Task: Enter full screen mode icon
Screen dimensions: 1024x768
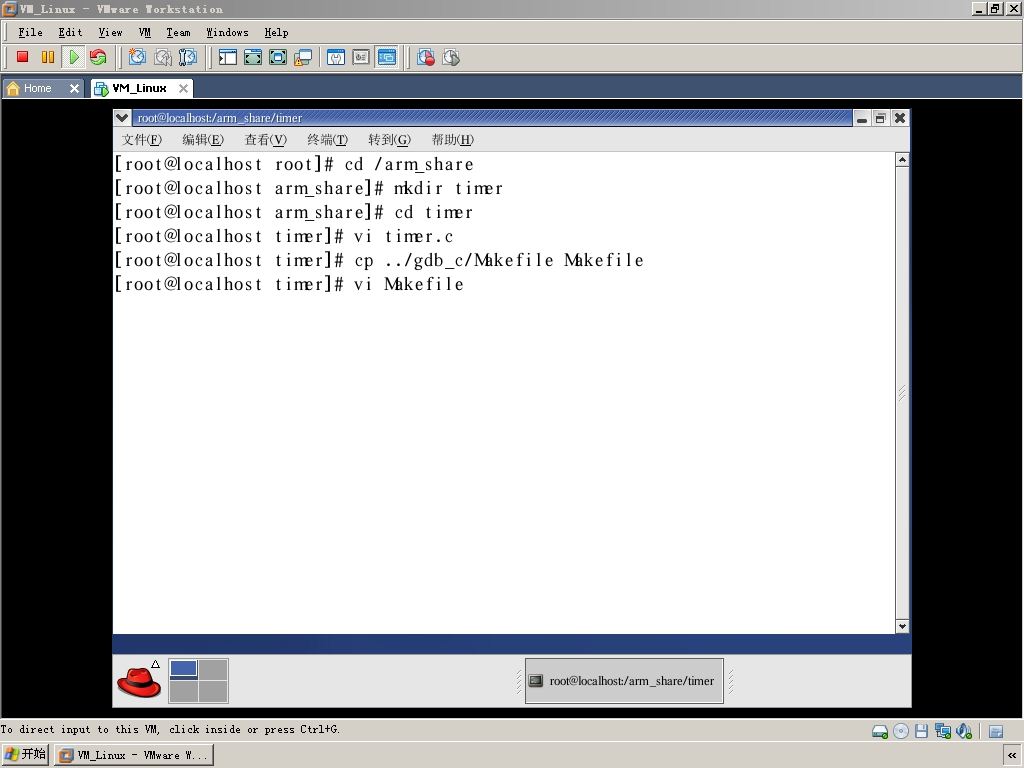Action: click(278, 57)
